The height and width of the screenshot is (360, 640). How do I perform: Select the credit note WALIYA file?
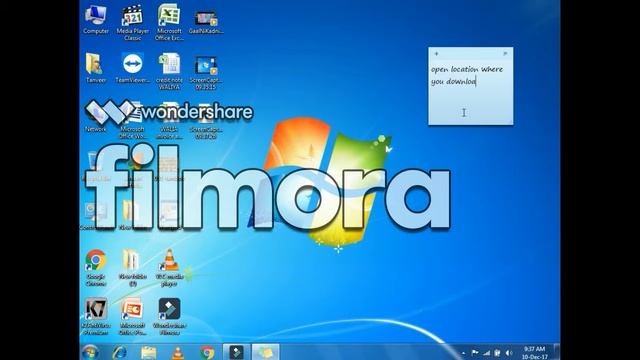169,71
